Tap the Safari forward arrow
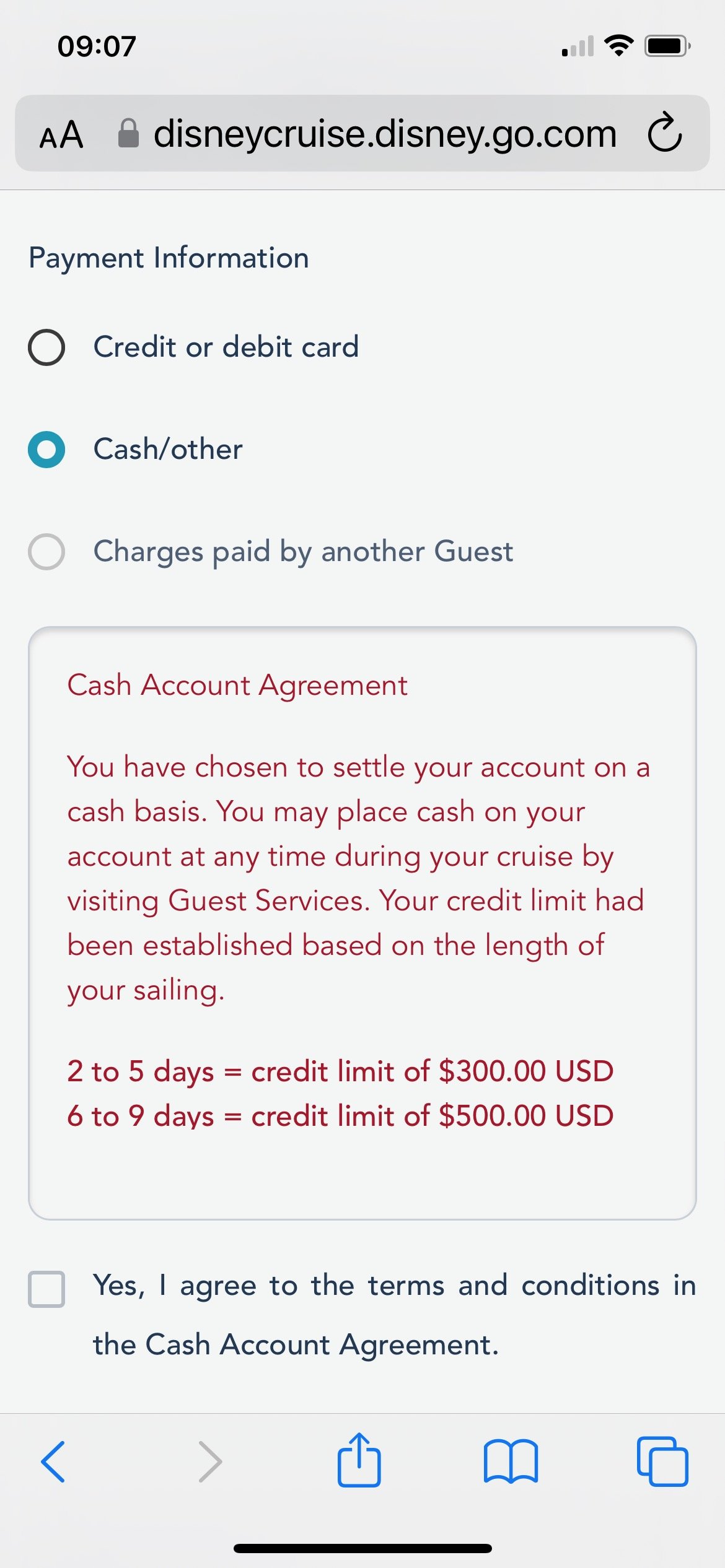Image resolution: width=725 pixels, height=1568 pixels. point(209,1461)
